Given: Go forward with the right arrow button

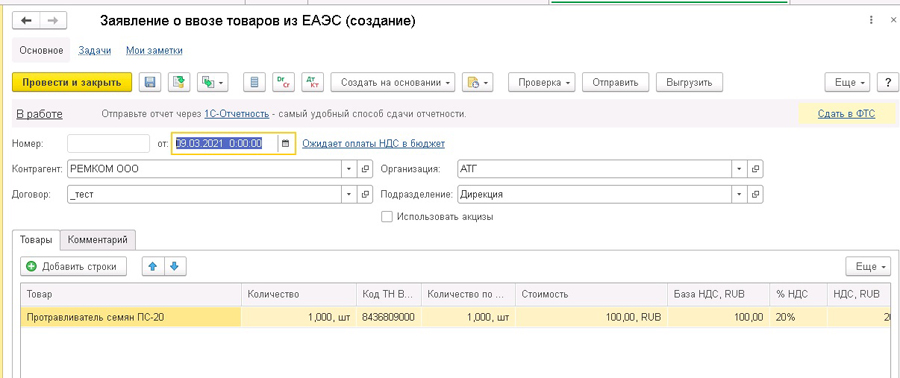Looking at the screenshot, I should pyautogui.click(x=53, y=21).
